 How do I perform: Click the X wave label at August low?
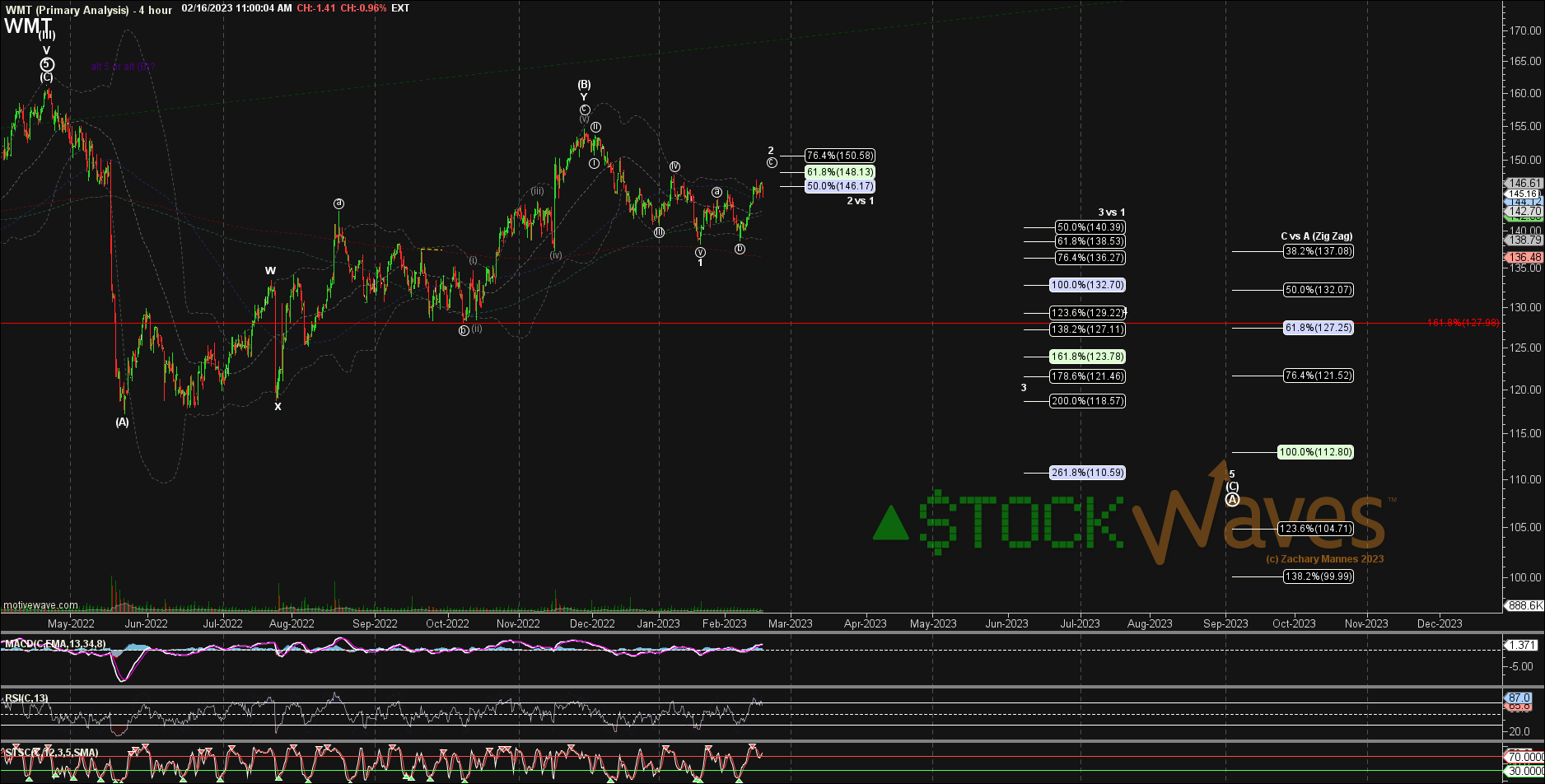point(278,407)
